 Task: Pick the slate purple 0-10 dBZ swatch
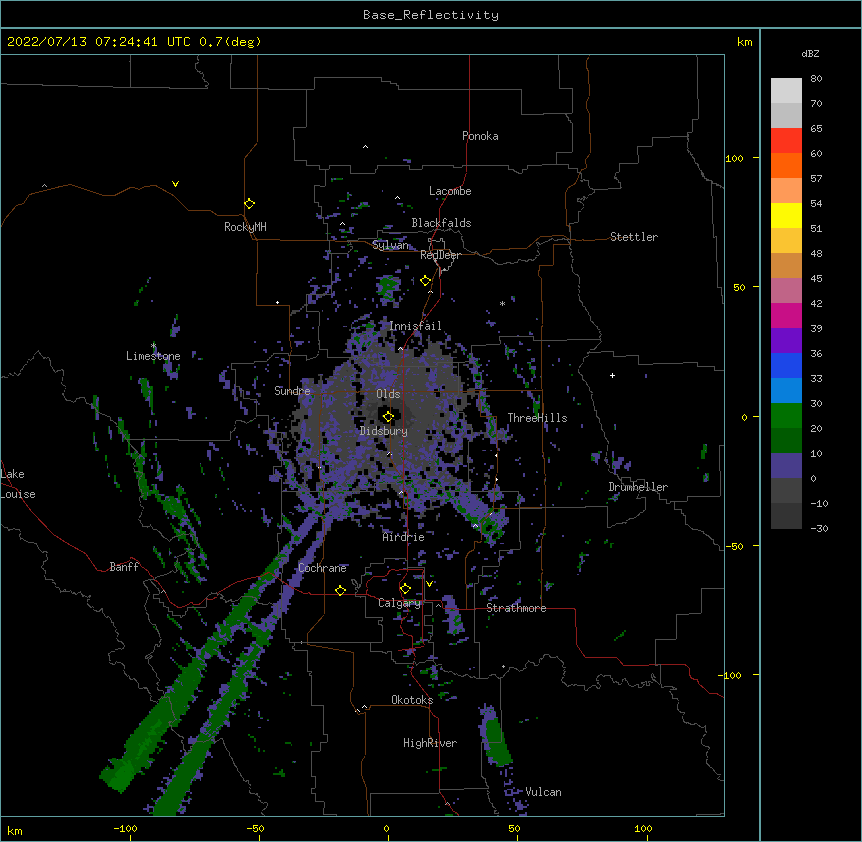[x=786, y=466]
